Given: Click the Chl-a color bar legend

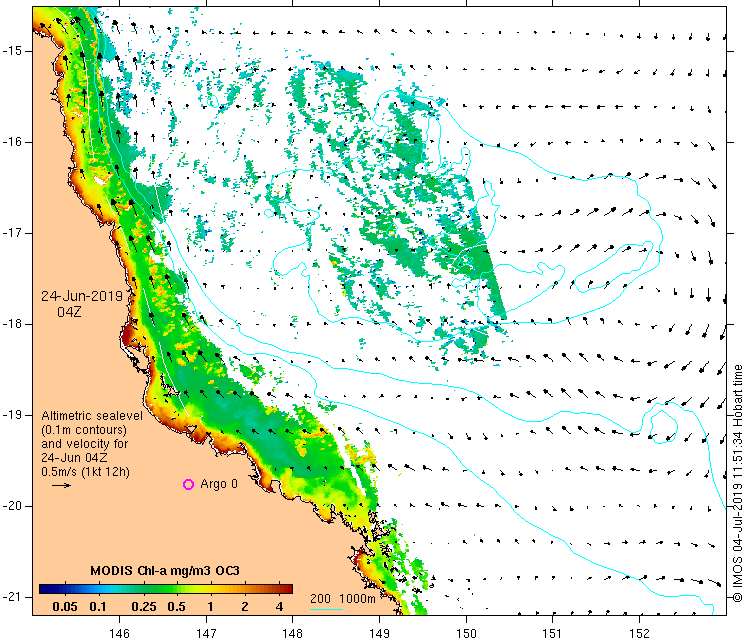Looking at the screenshot, I should (x=165, y=589).
